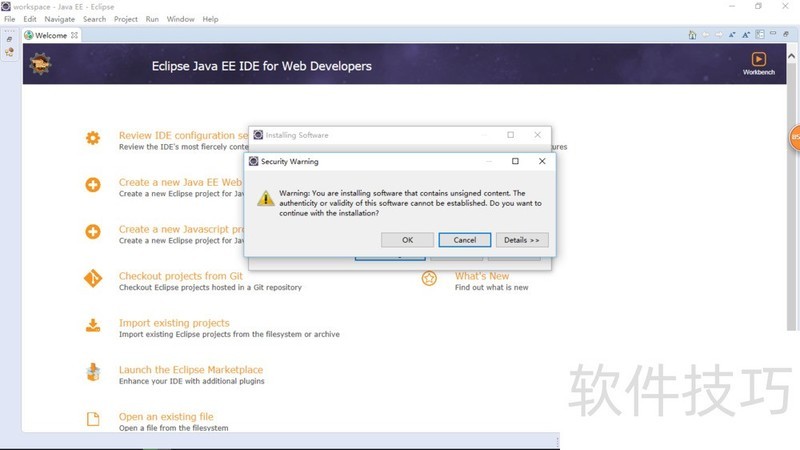Open the Open an existing file link
This screenshot has width=800, height=450.
(166, 417)
